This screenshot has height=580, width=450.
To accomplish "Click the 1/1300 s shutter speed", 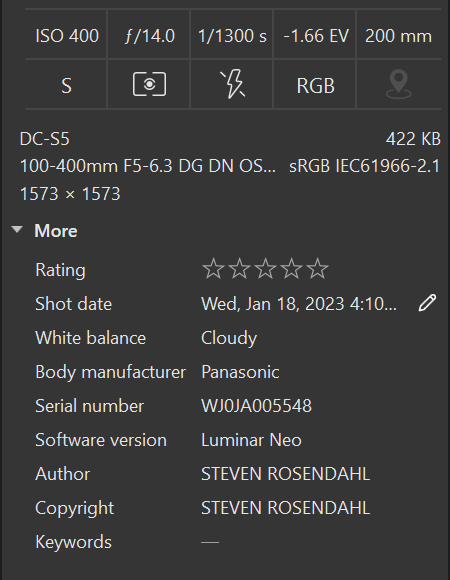I will pos(232,36).
